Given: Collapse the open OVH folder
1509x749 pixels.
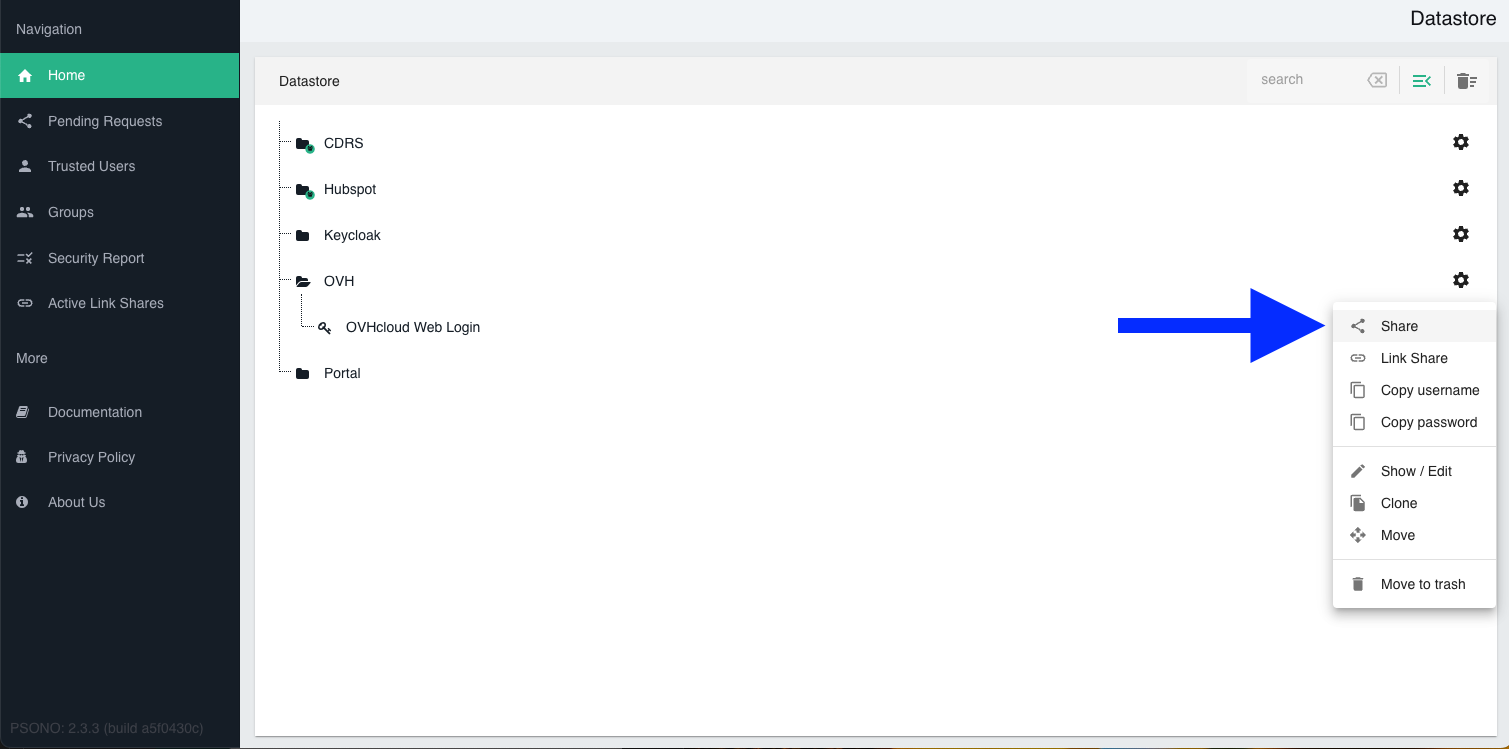Looking at the screenshot, I should click(x=303, y=282).
